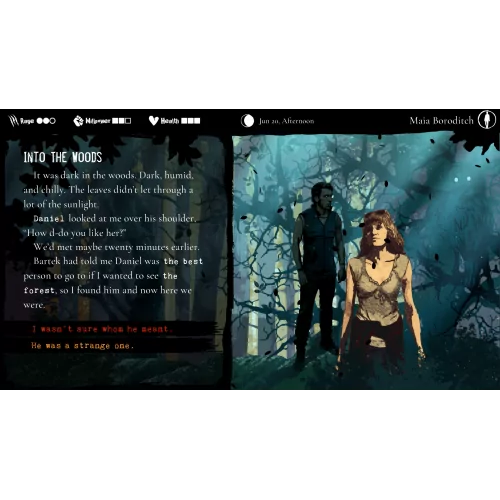Screen dimensions: 500x500
Task: Click the Health heart icon
Action: click(x=153, y=121)
